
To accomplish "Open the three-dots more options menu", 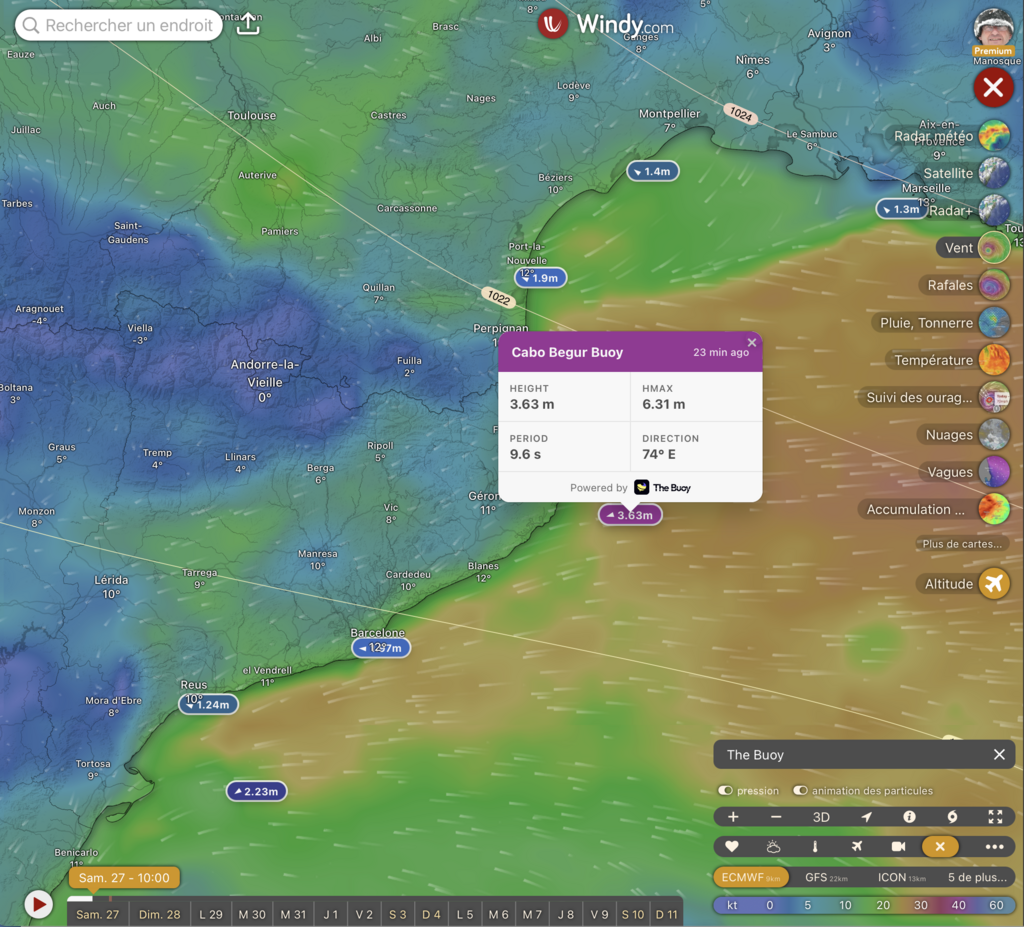I will coord(993,847).
